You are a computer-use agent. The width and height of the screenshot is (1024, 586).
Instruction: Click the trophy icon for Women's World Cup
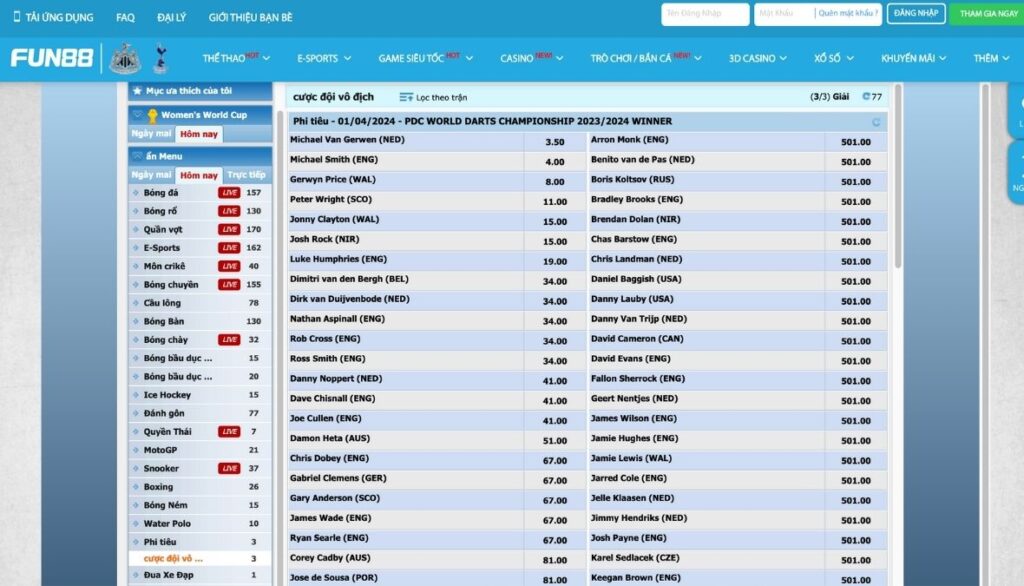point(152,116)
